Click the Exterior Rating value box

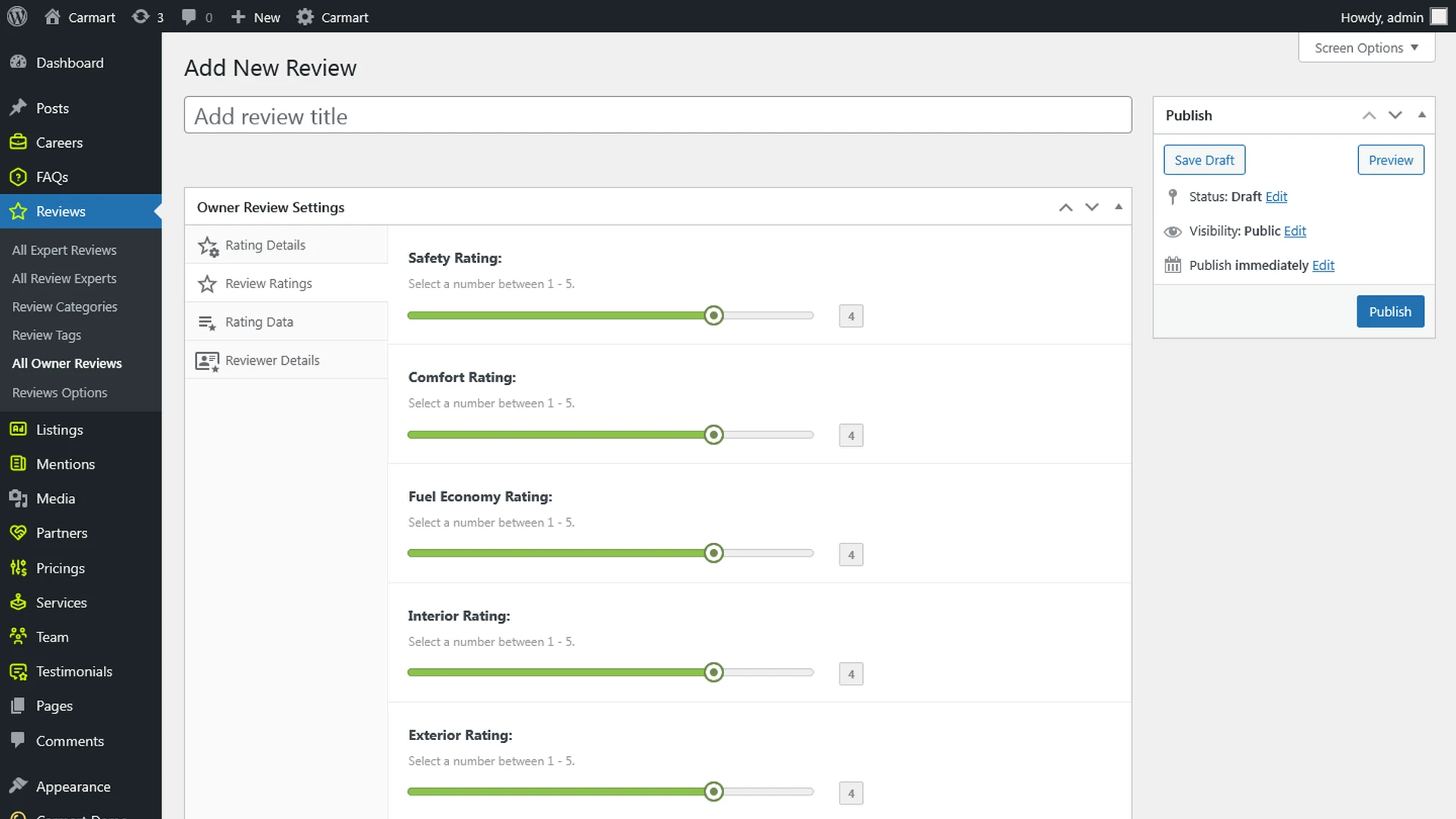point(851,793)
